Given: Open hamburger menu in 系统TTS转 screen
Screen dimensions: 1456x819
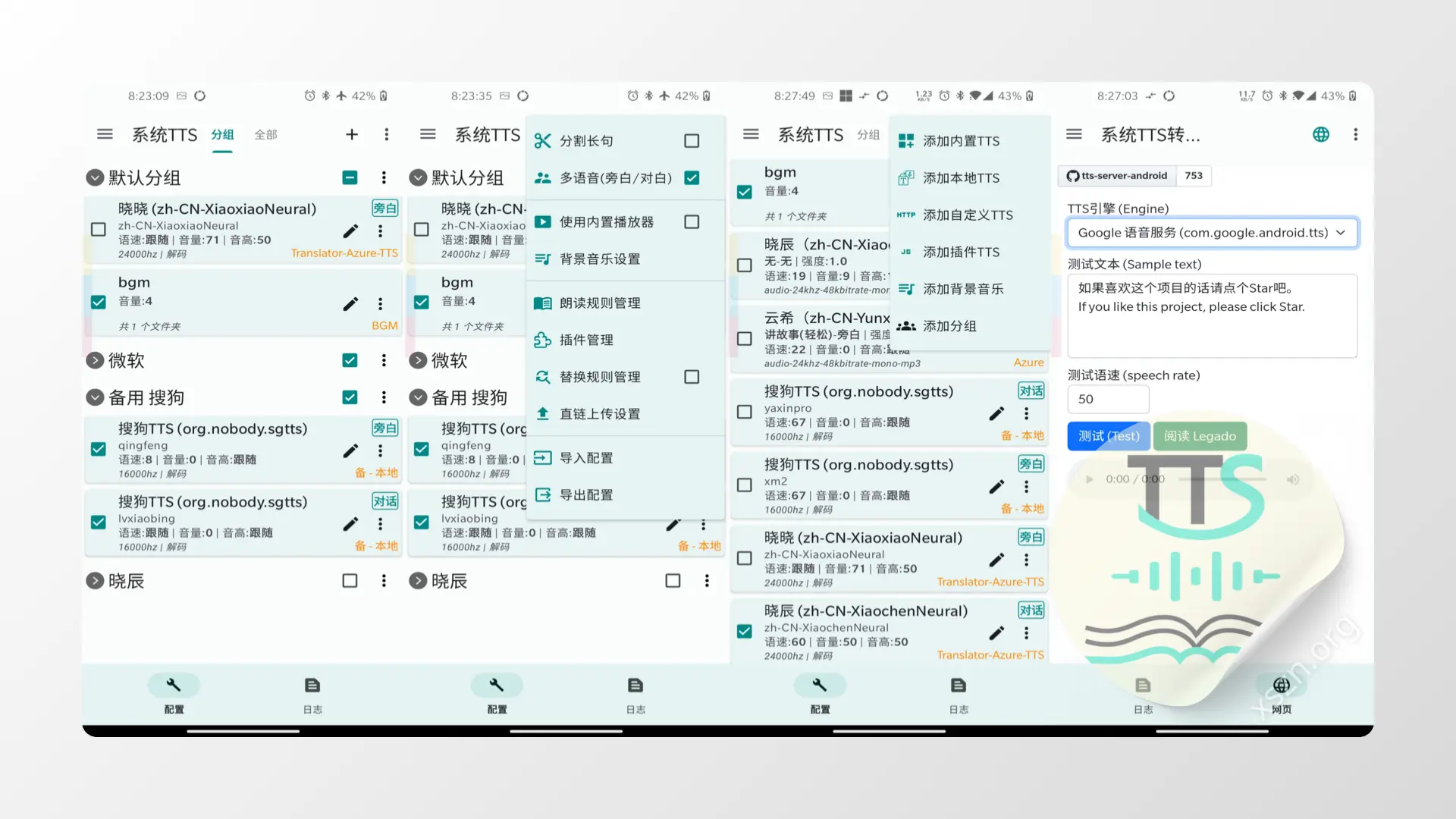Looking at the screenshot, I should pyautogui.click(x=1074, y=134).
